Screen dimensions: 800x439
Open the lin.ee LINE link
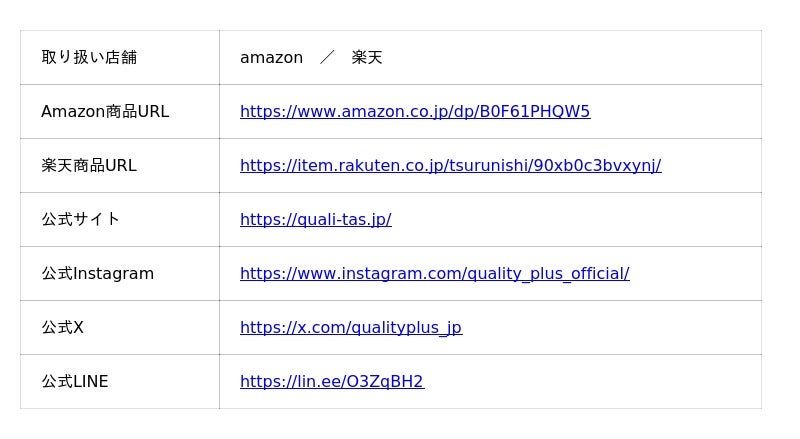[x=331, y=382]
